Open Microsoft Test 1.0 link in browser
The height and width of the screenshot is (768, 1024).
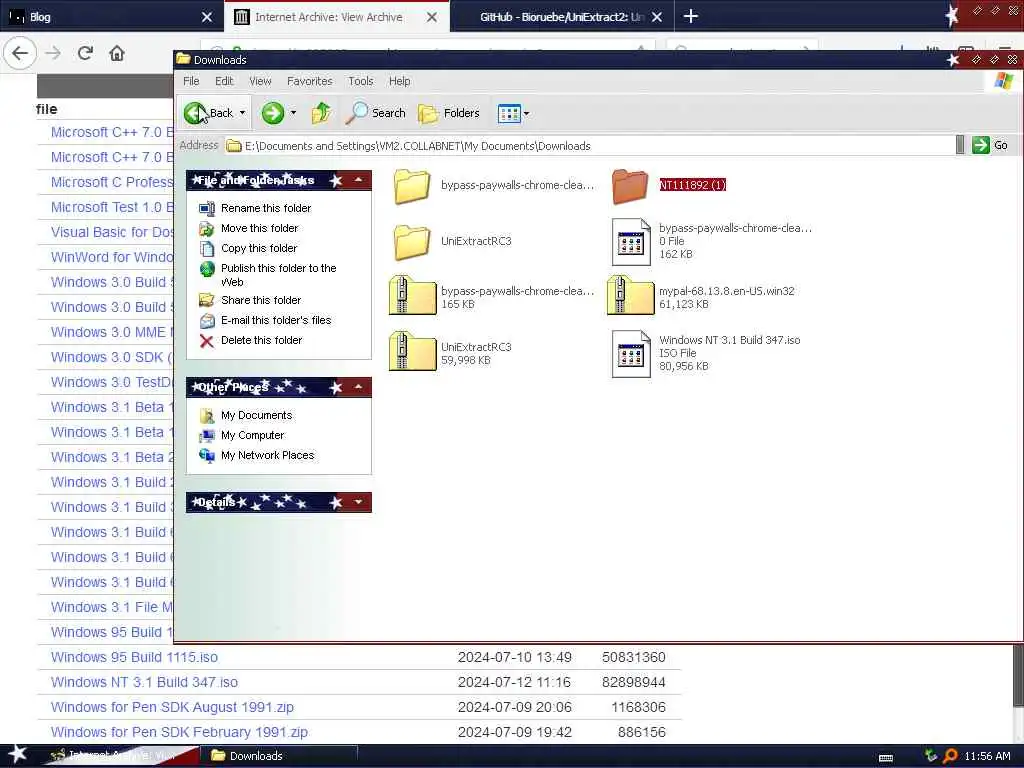point(112,207)
